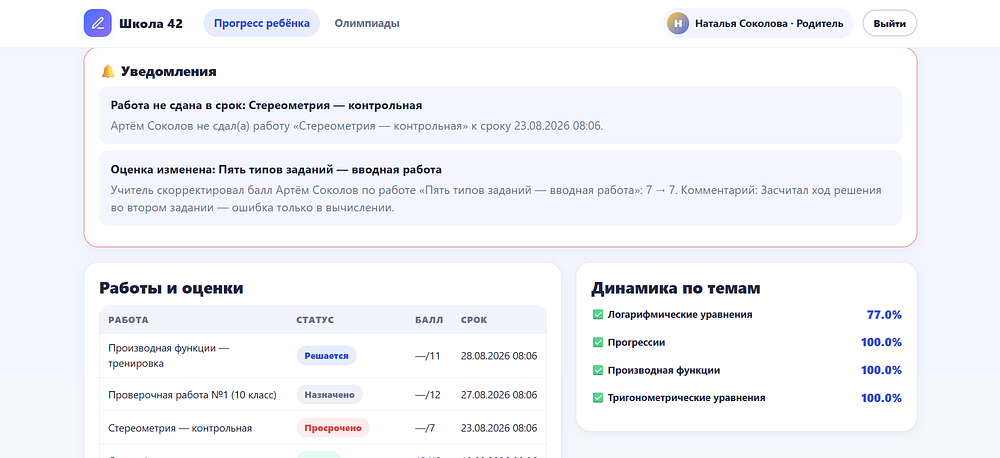Click the 77.0% value for Логарифмические уравнения
The image size is (1000, 458).
[884, 314]
